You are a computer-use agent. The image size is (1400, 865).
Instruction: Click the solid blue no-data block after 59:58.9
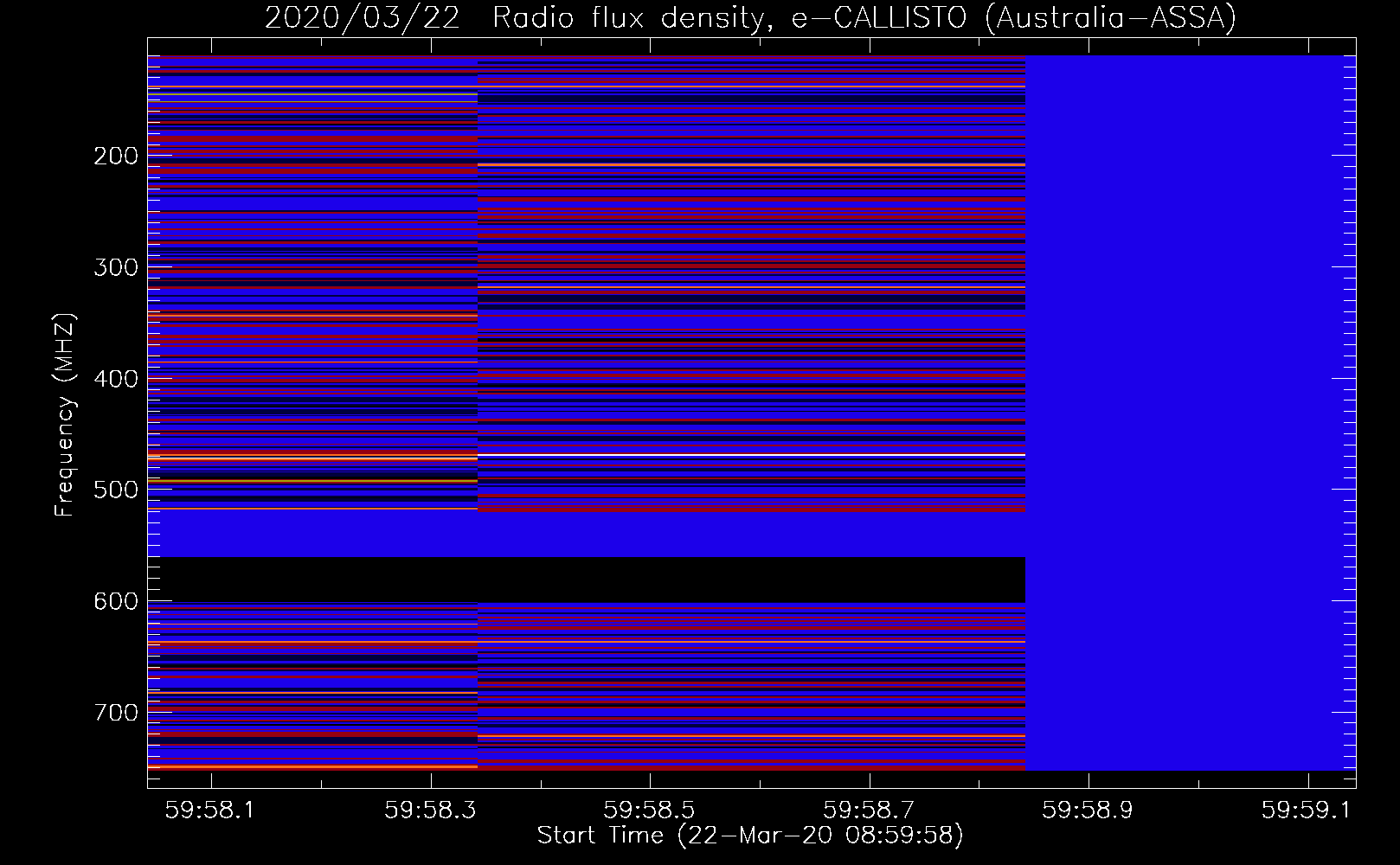point(1191,413)
